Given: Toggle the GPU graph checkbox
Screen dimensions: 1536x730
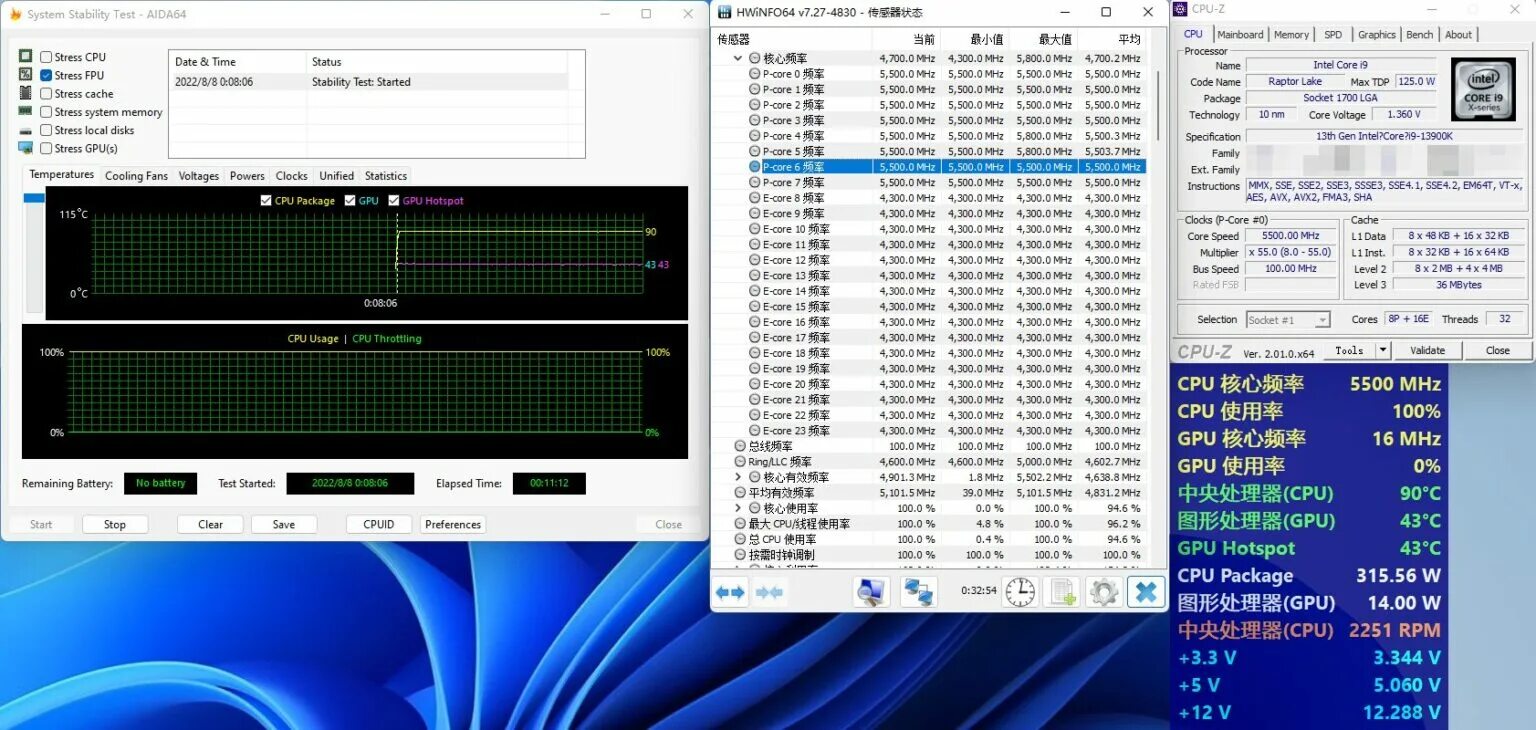Looking at the screenshot, I should (x=350, y=201).
